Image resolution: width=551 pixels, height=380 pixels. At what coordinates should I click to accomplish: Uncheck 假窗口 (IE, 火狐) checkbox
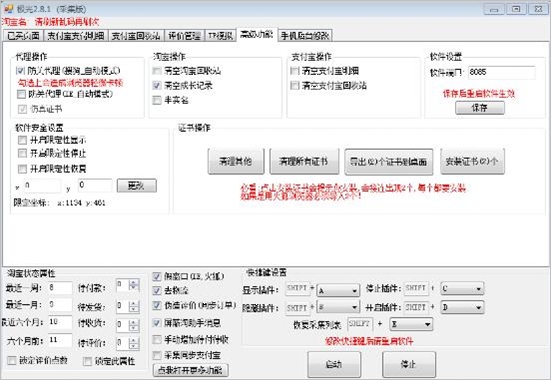(x=157, y=277)
